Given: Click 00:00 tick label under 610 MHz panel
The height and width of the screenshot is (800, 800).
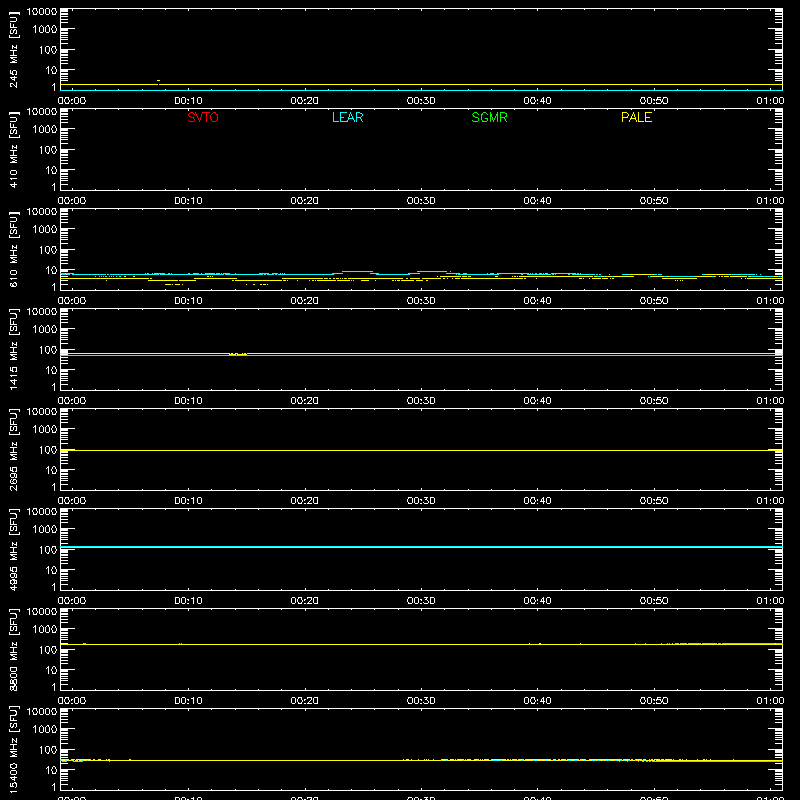Looking at the screenshot, I should pyautogui.click(x=72, y=301).
